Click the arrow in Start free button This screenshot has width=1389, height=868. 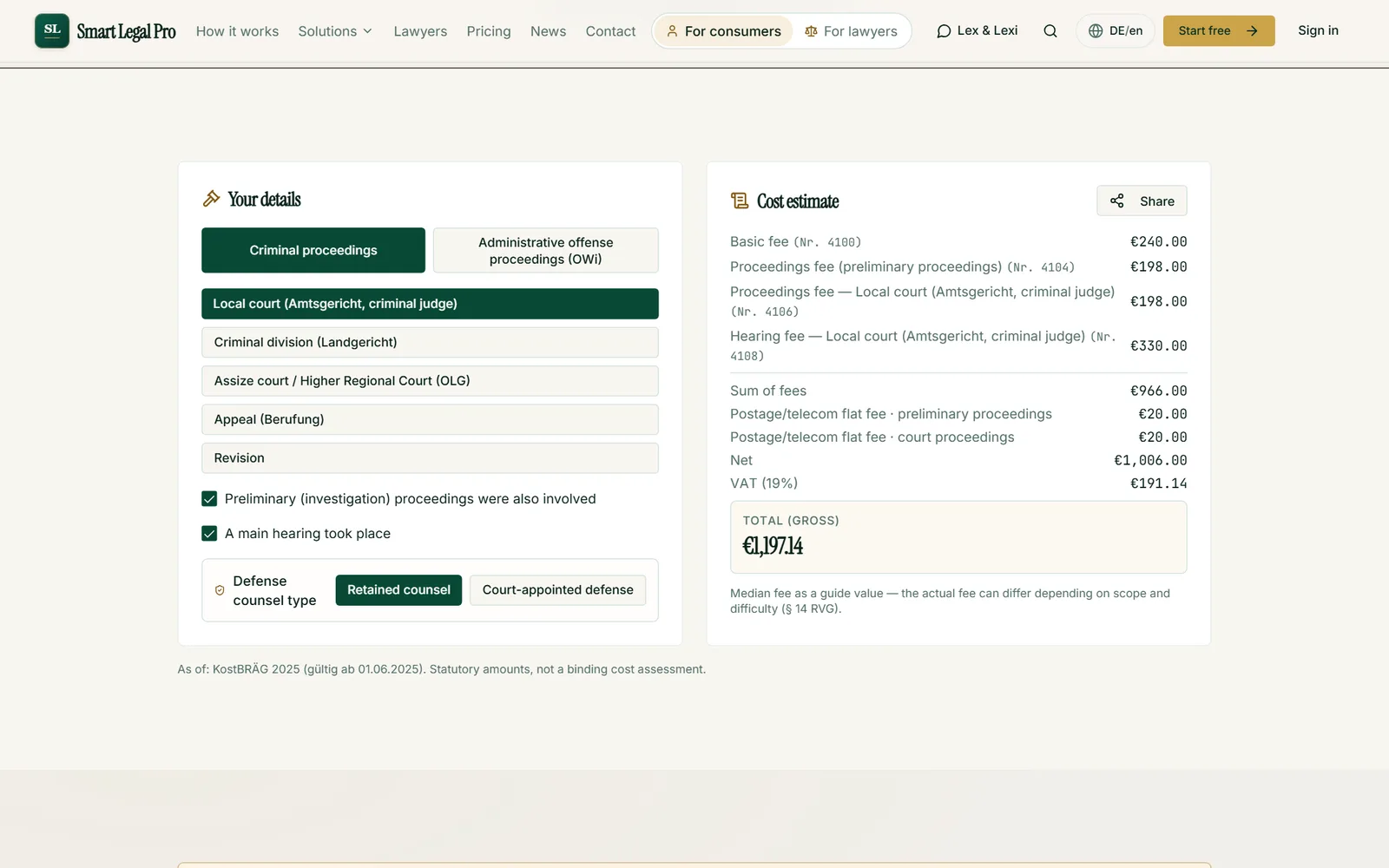pos(1252,31)
